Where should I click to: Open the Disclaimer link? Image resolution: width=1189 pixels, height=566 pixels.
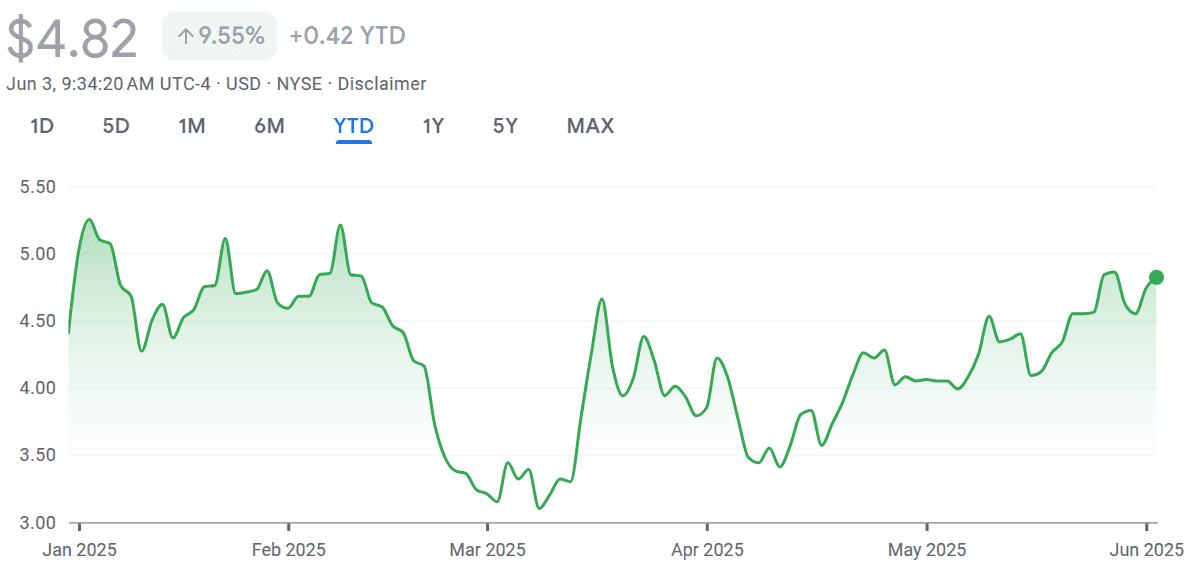click(x=382, y=84)
